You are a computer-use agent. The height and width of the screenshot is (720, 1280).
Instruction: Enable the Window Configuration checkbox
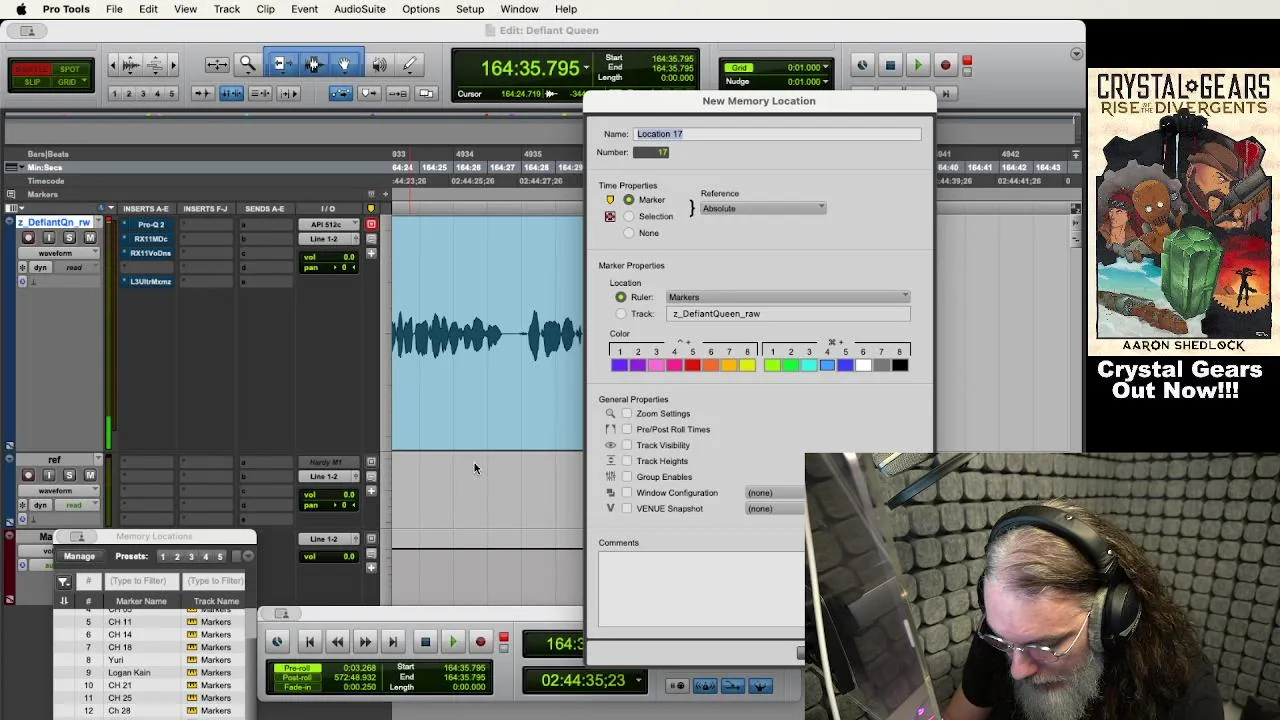click(627, 493)
